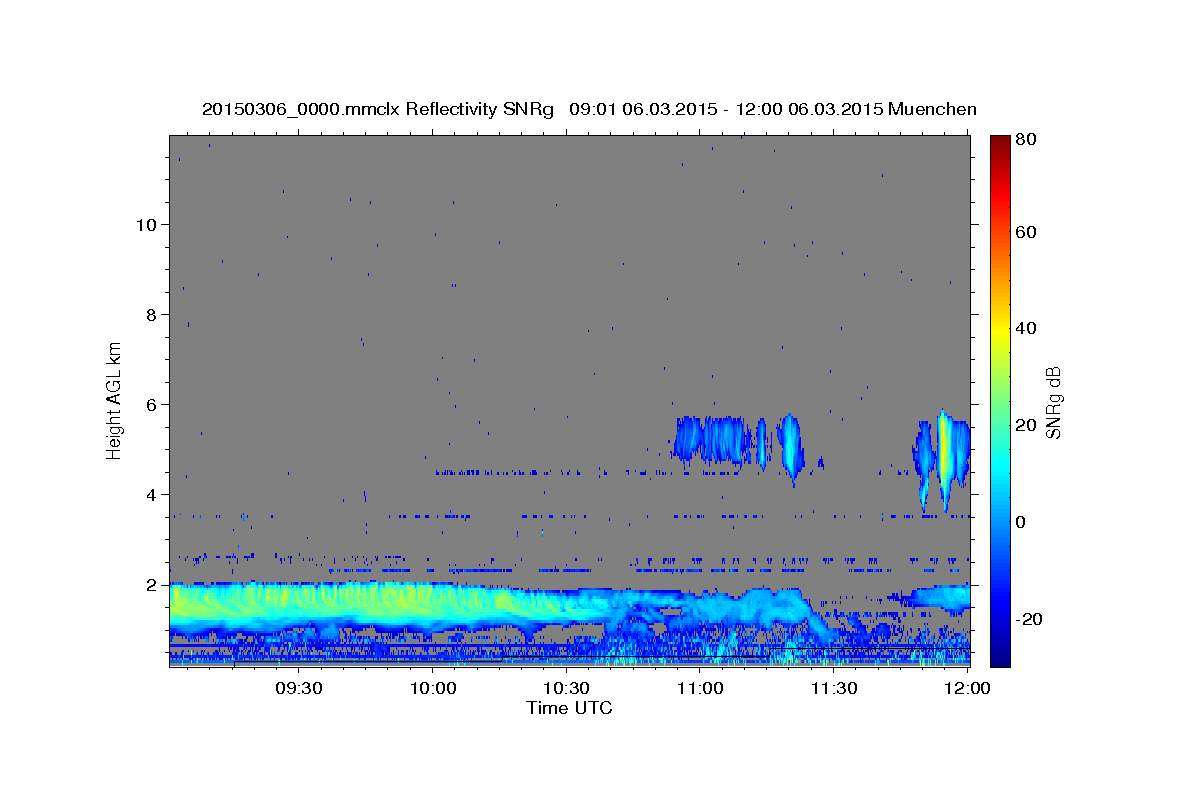The image size is (1200, 800).
Task: Click the dark red top of the colorbar
Action: [x=1000, y=145]
